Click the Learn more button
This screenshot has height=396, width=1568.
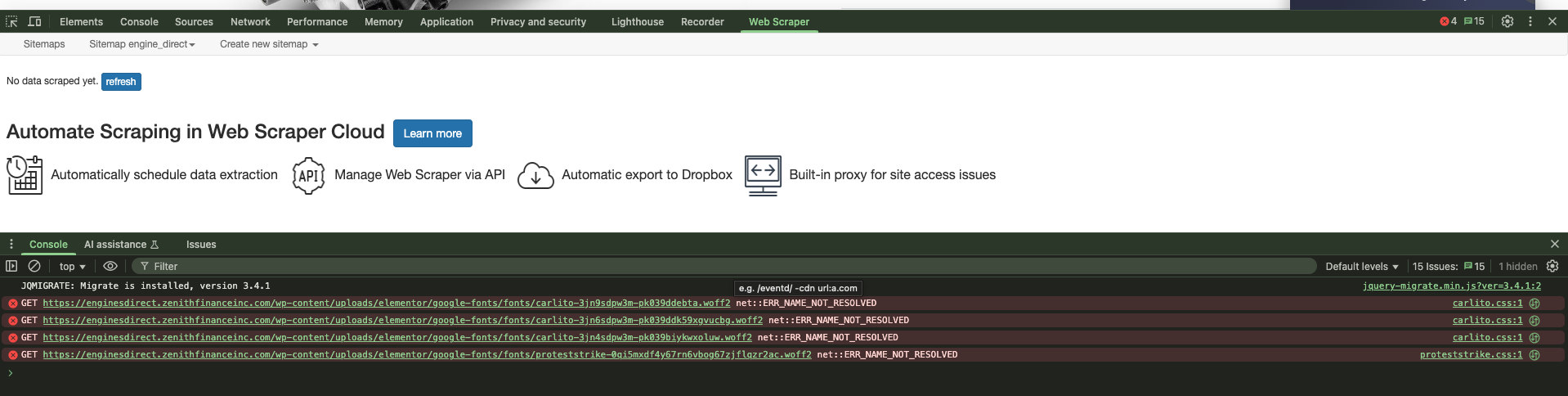tap(432, 133)
